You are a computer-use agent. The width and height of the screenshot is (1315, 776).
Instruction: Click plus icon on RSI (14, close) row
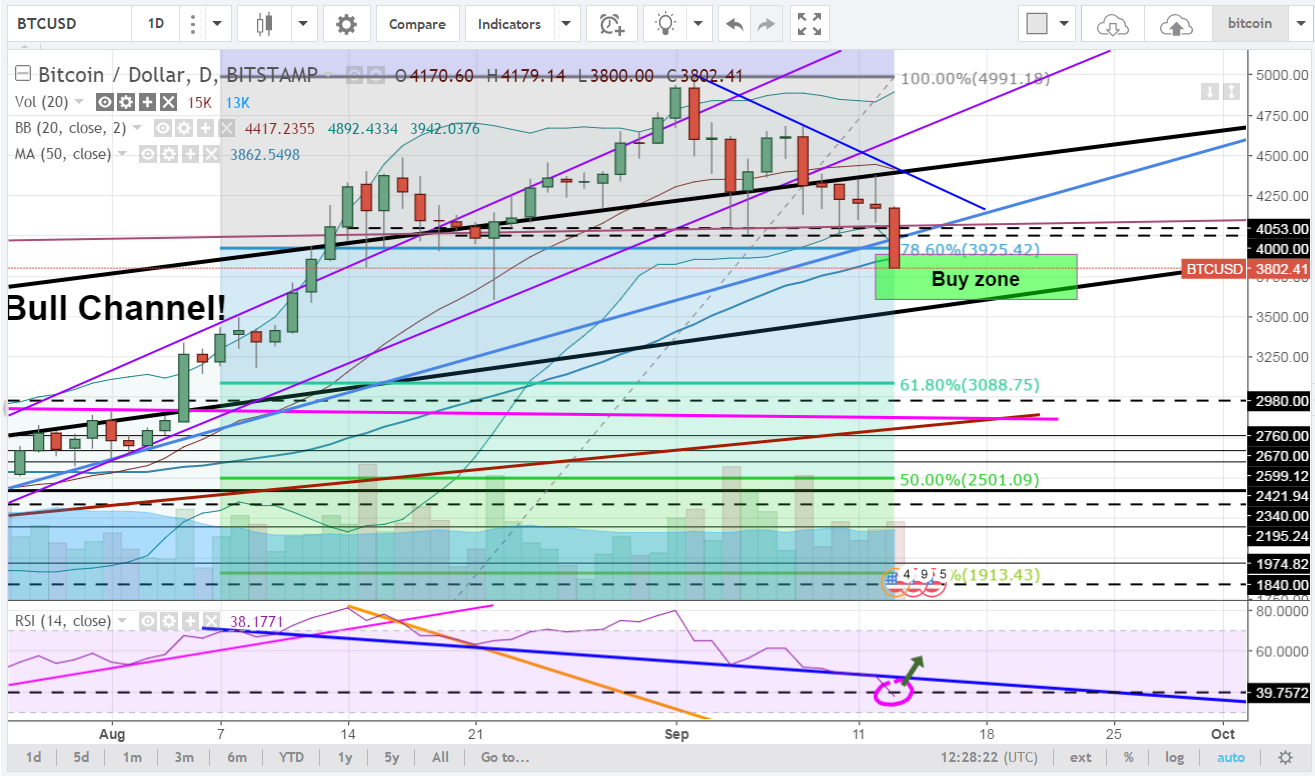[188, 621]
